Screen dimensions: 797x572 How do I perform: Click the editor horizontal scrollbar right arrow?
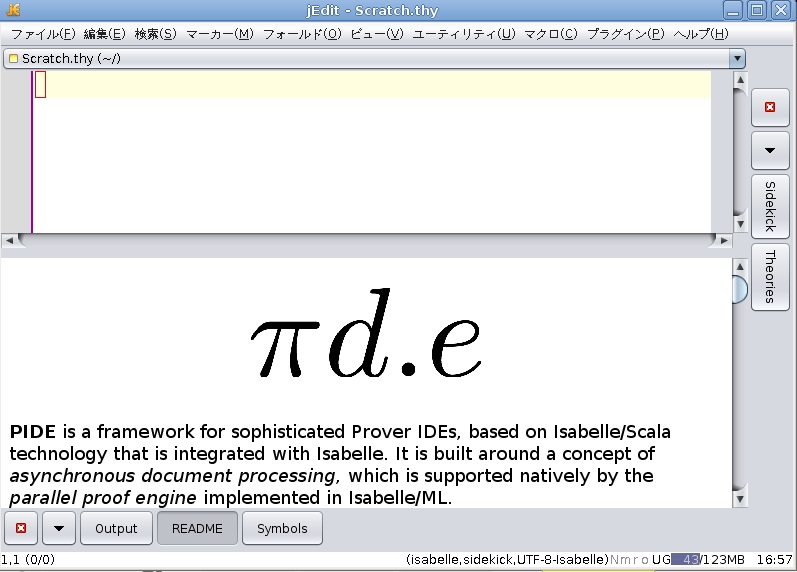coord(724,240)
